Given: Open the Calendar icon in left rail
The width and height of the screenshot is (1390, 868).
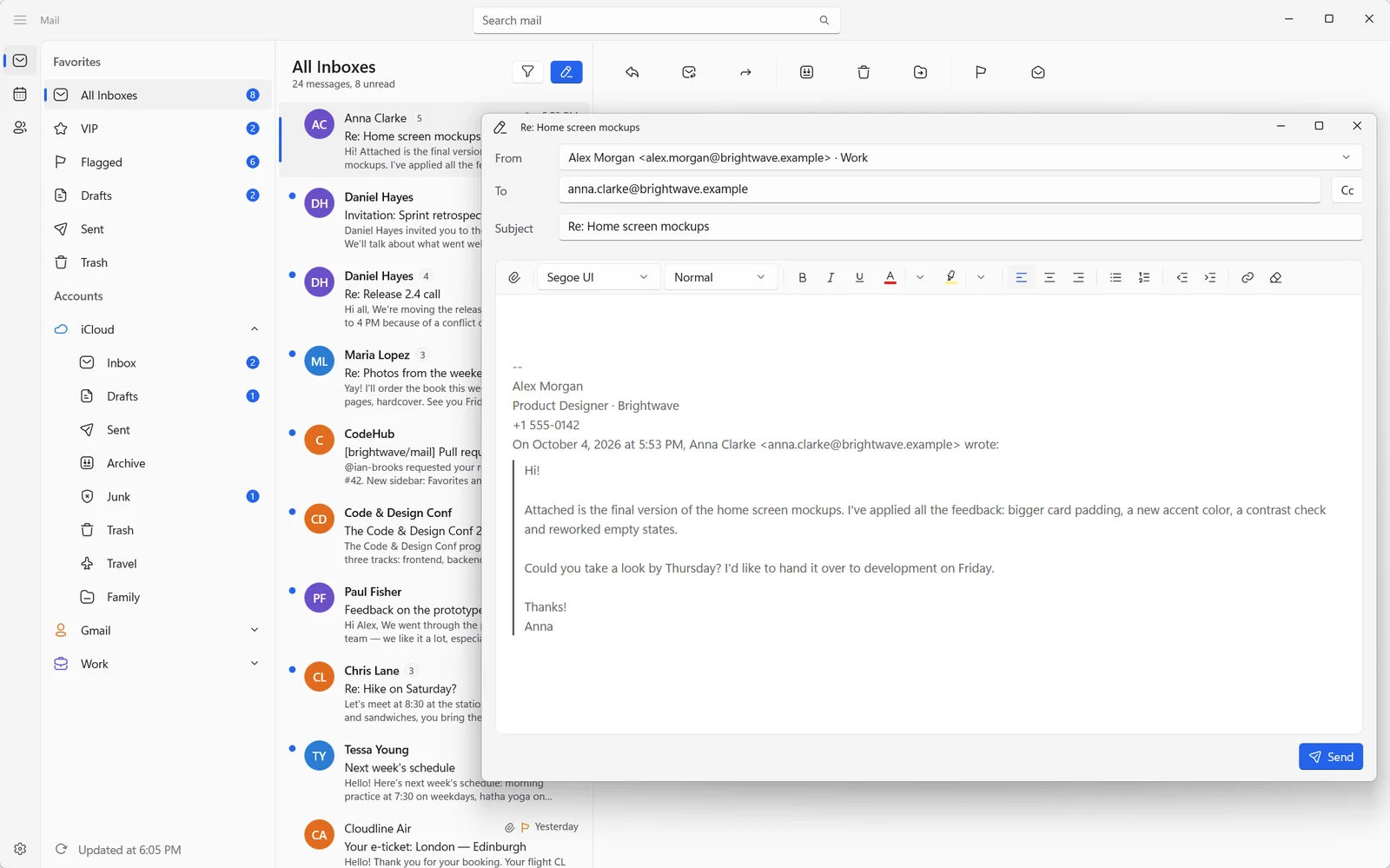Looking at the screenshot, I should (x=20, y=94).
